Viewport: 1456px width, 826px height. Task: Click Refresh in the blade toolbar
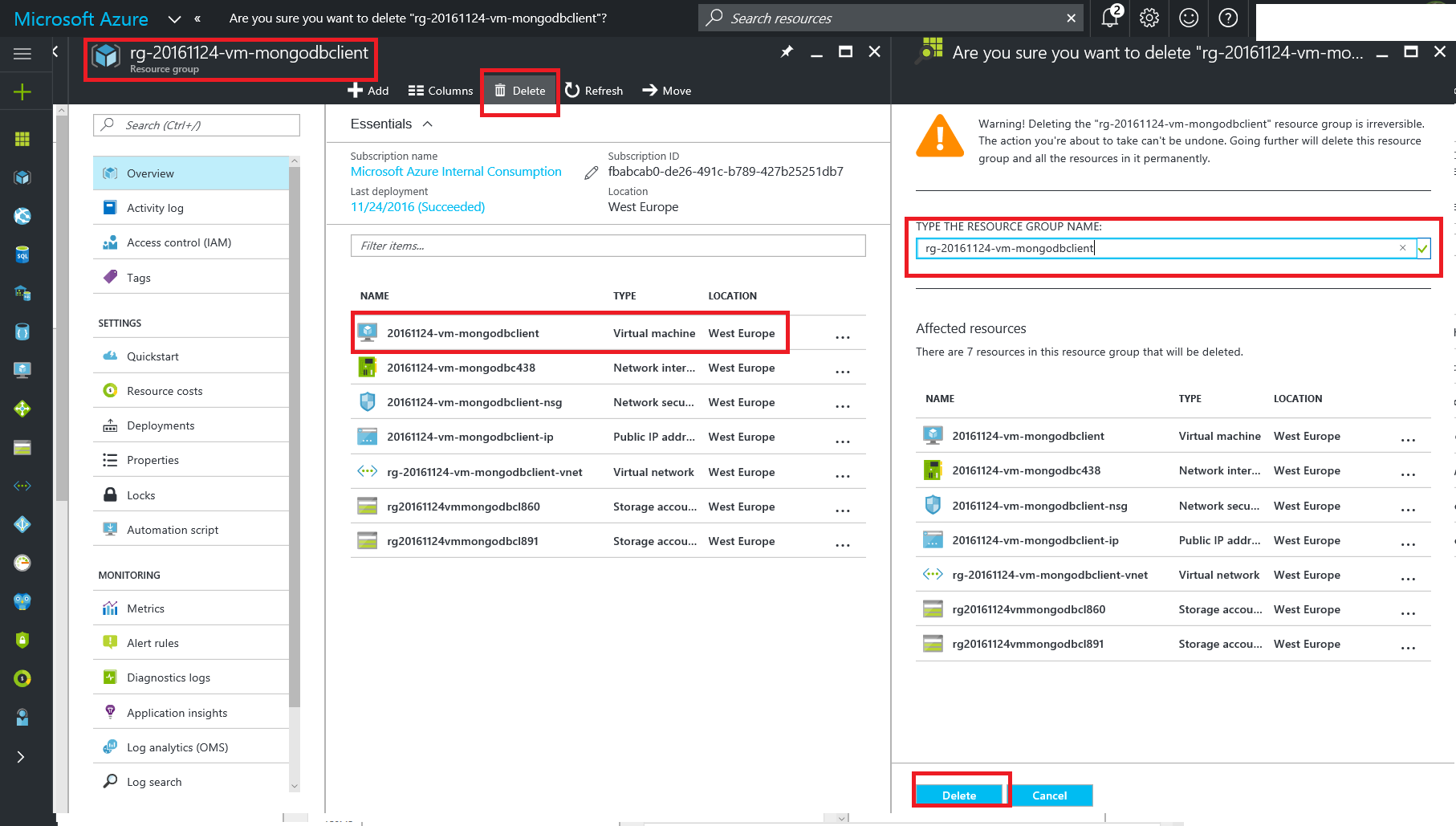tap(594, 91)
